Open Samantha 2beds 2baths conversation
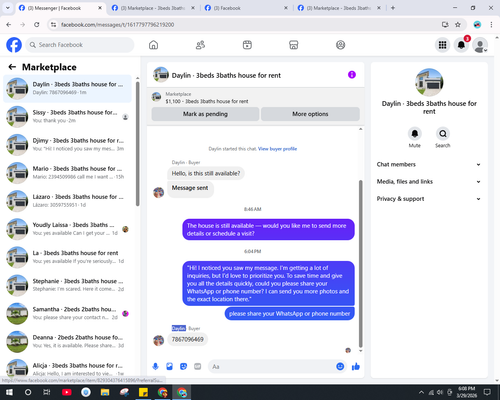Screen dimensions: 500x400 click(x=67, y=313)
